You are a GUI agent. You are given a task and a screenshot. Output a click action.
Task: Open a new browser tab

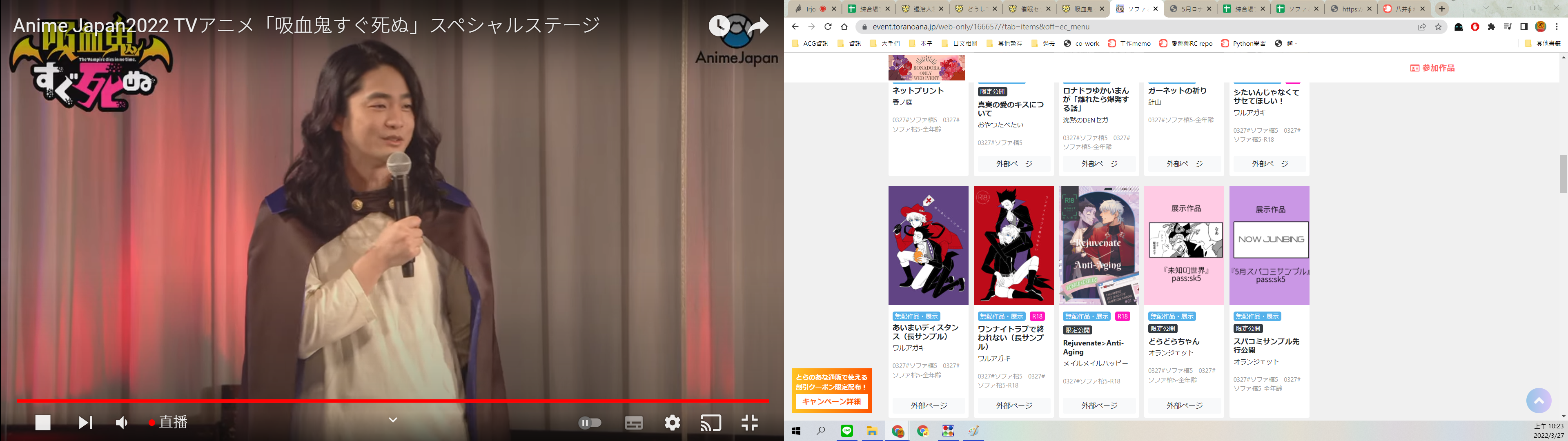pos(1441,9)
